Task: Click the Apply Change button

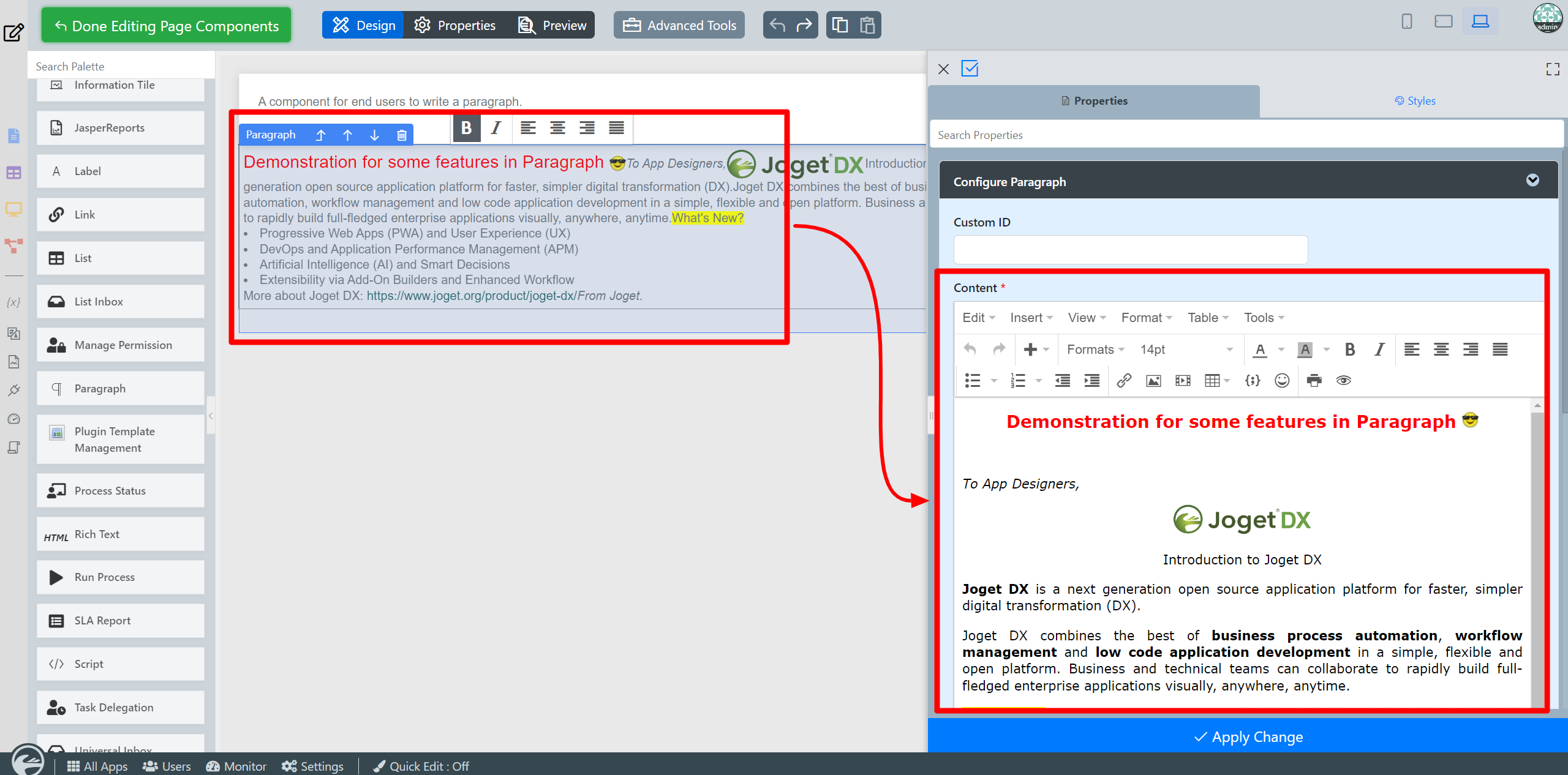Action: coord(1248,737)
